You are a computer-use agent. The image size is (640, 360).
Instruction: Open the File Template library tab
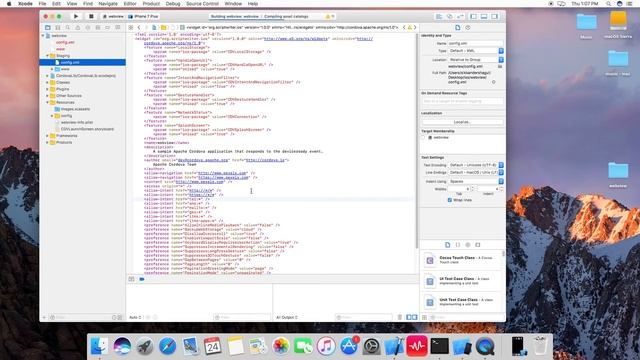[448, 244]
